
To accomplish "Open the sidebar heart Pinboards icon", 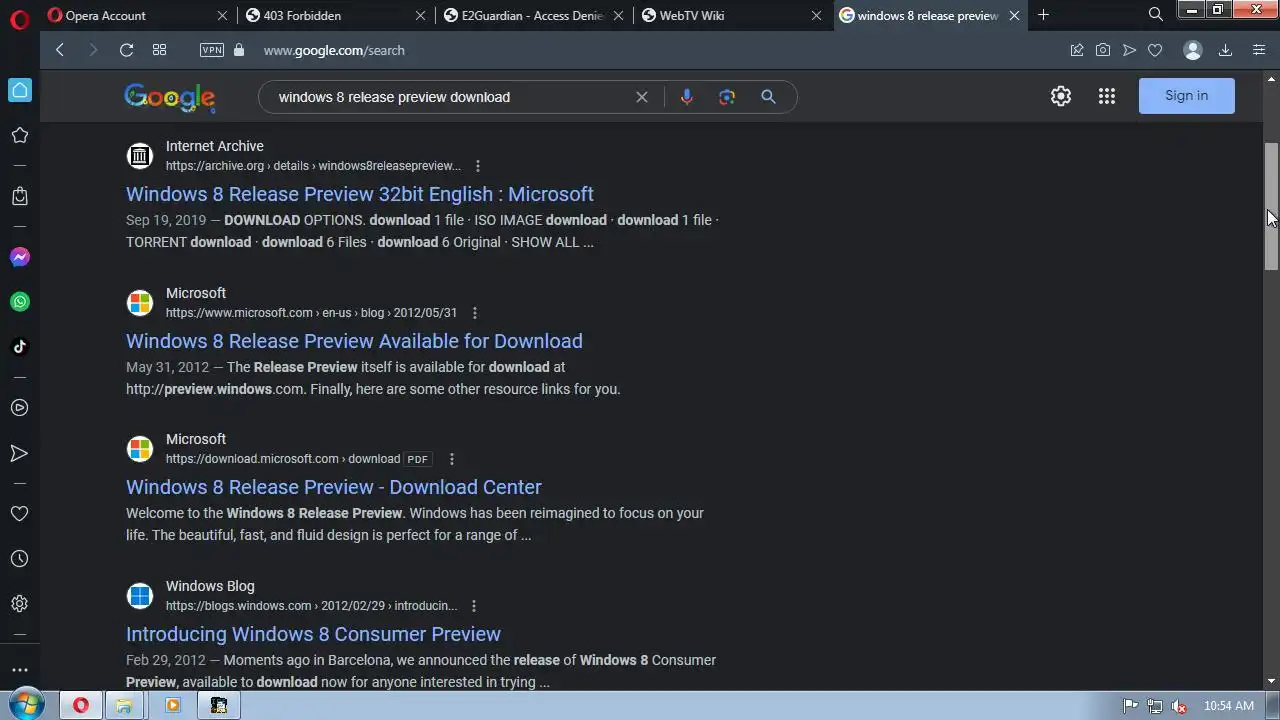I will coord(19,513).
